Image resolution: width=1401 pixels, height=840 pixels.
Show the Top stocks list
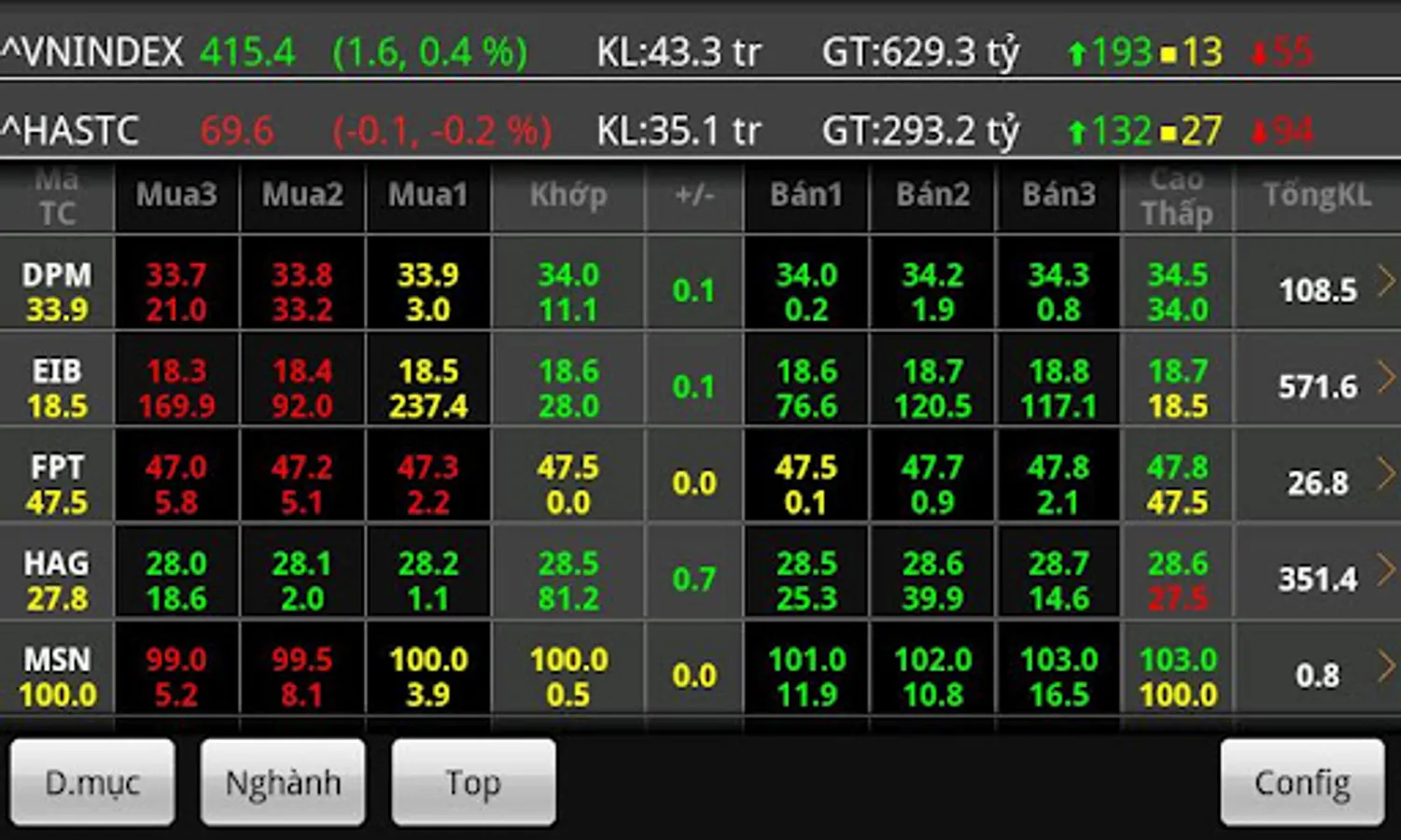tap(473, 782)
